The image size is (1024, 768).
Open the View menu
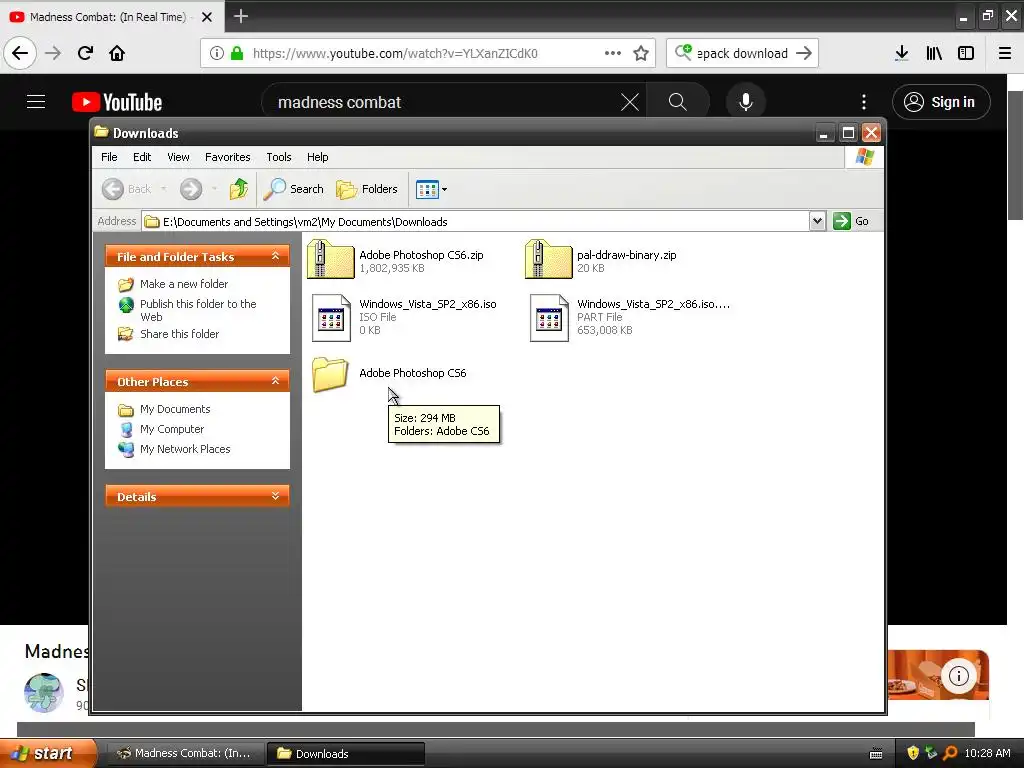[178, 157]
